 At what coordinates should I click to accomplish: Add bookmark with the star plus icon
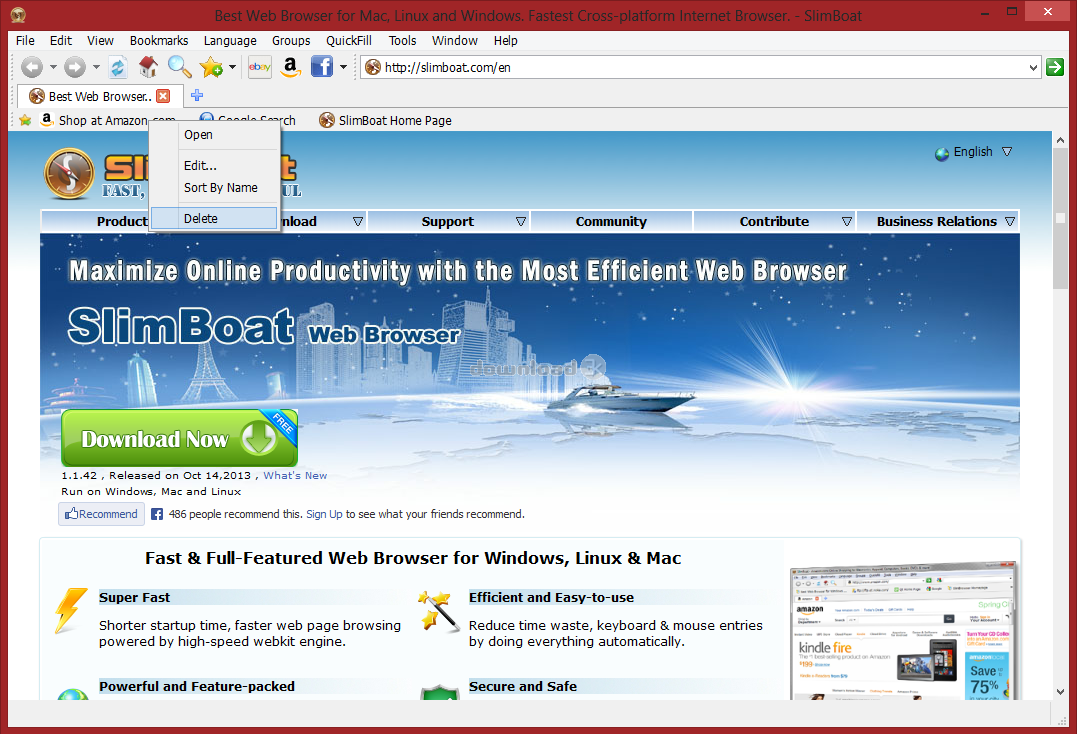coord(211,67)
